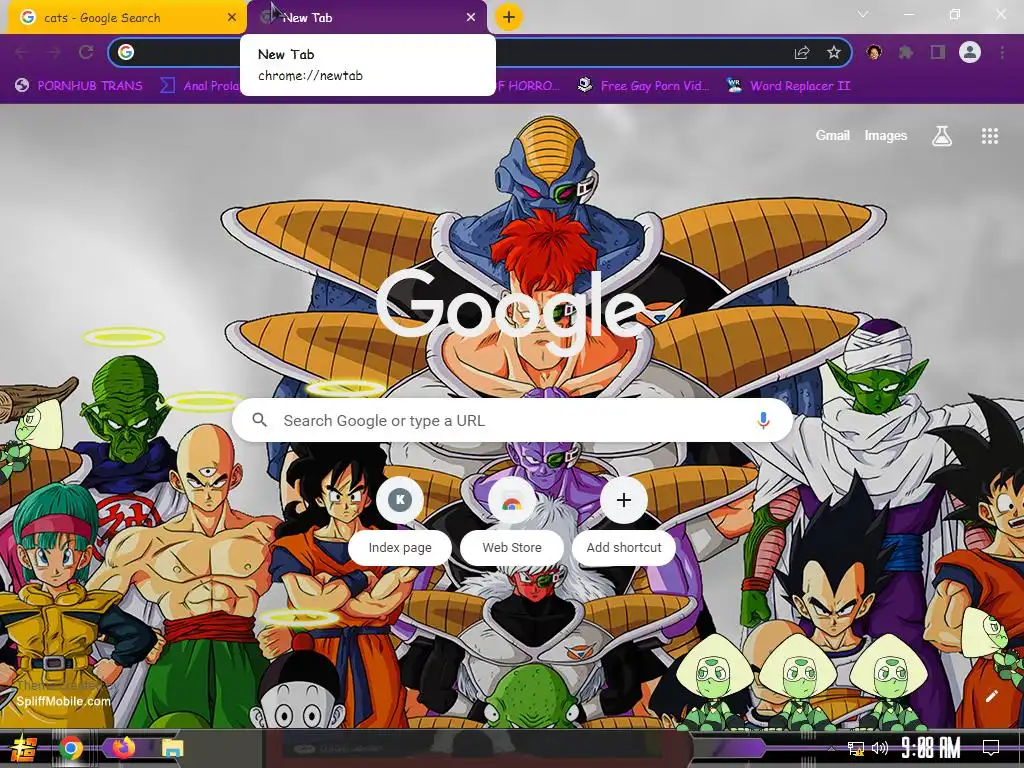The image size is (1024, 768).
Task: Open network status tray icon
Action: (855, 748)
